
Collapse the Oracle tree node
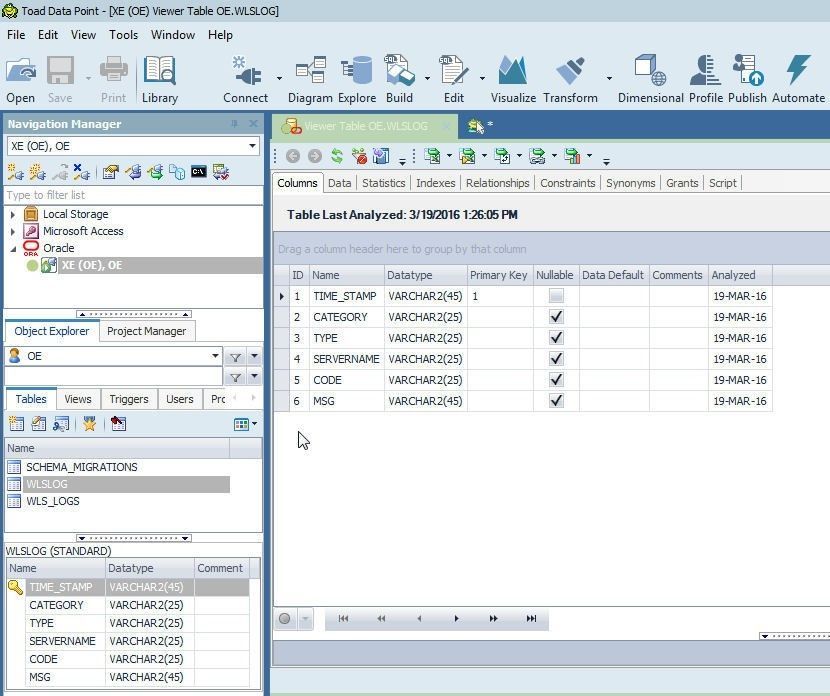(13, 248)
